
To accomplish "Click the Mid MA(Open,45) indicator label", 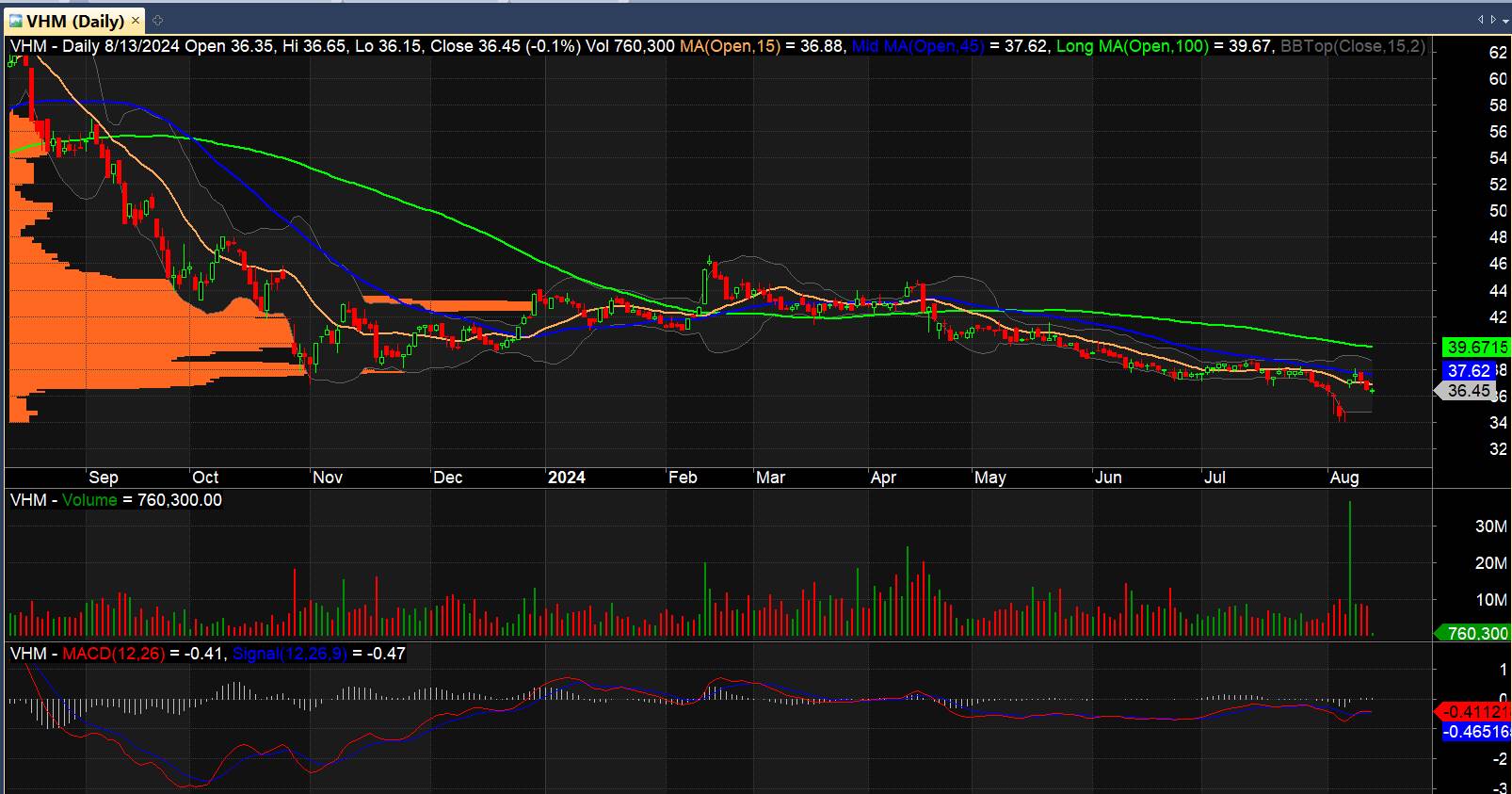I will [919, 46].
